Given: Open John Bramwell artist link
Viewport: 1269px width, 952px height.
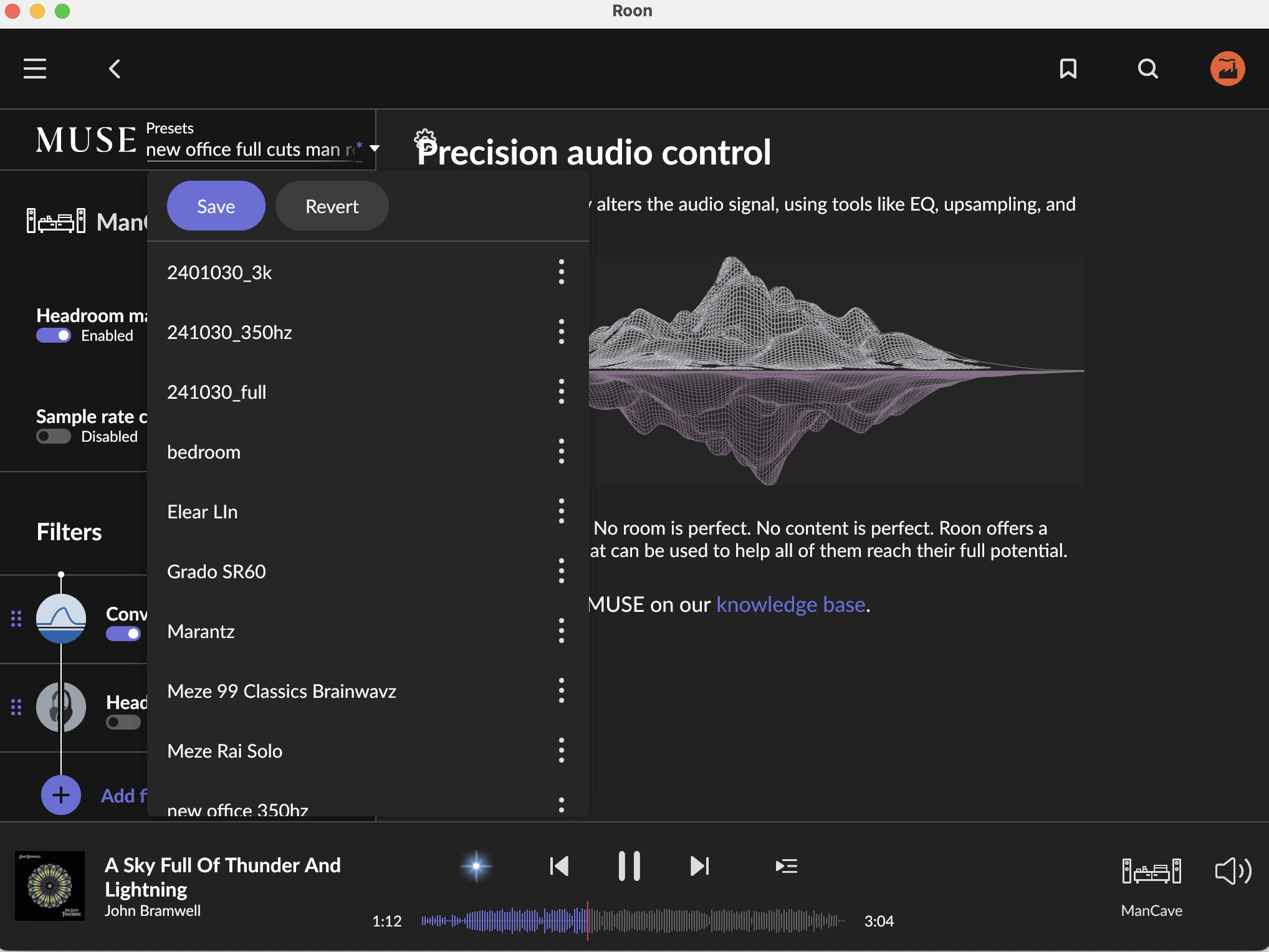Looking at the screenshot, I should pyautogui.click(x=153, y=911).
